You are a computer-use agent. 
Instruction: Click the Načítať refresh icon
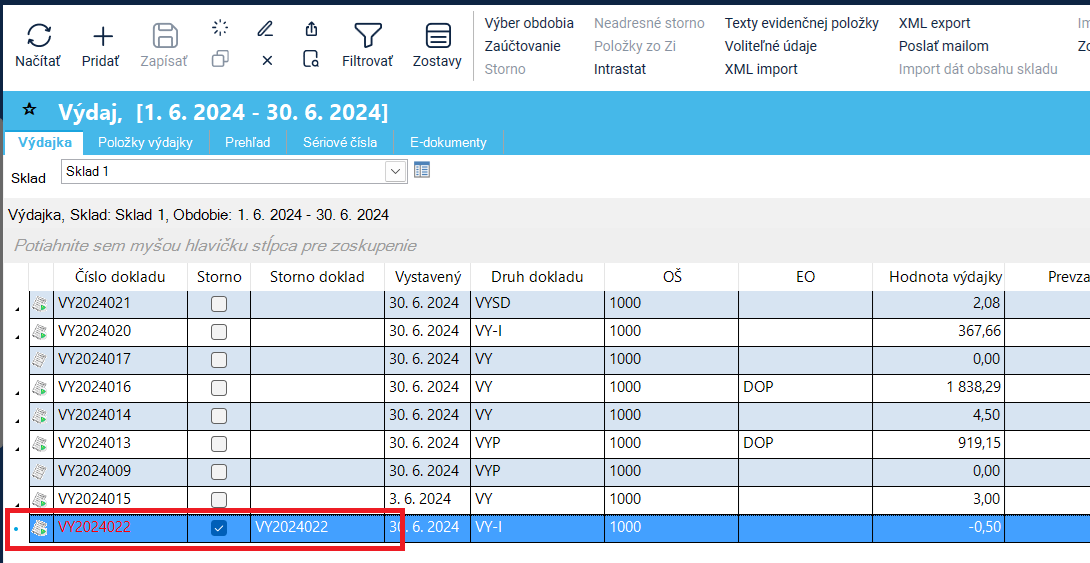38,37
